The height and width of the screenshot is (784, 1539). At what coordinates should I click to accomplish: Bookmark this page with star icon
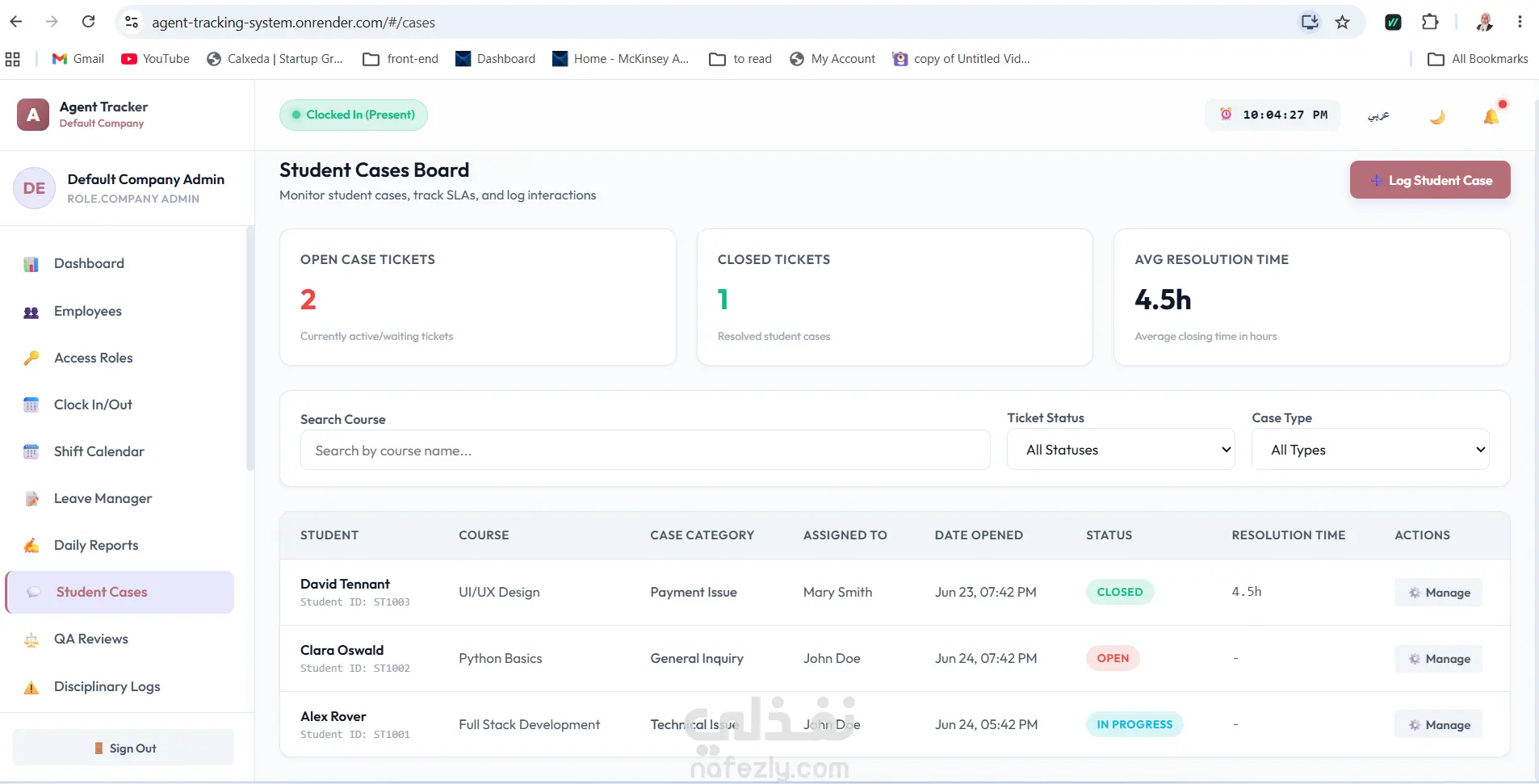click(1342, 22)
